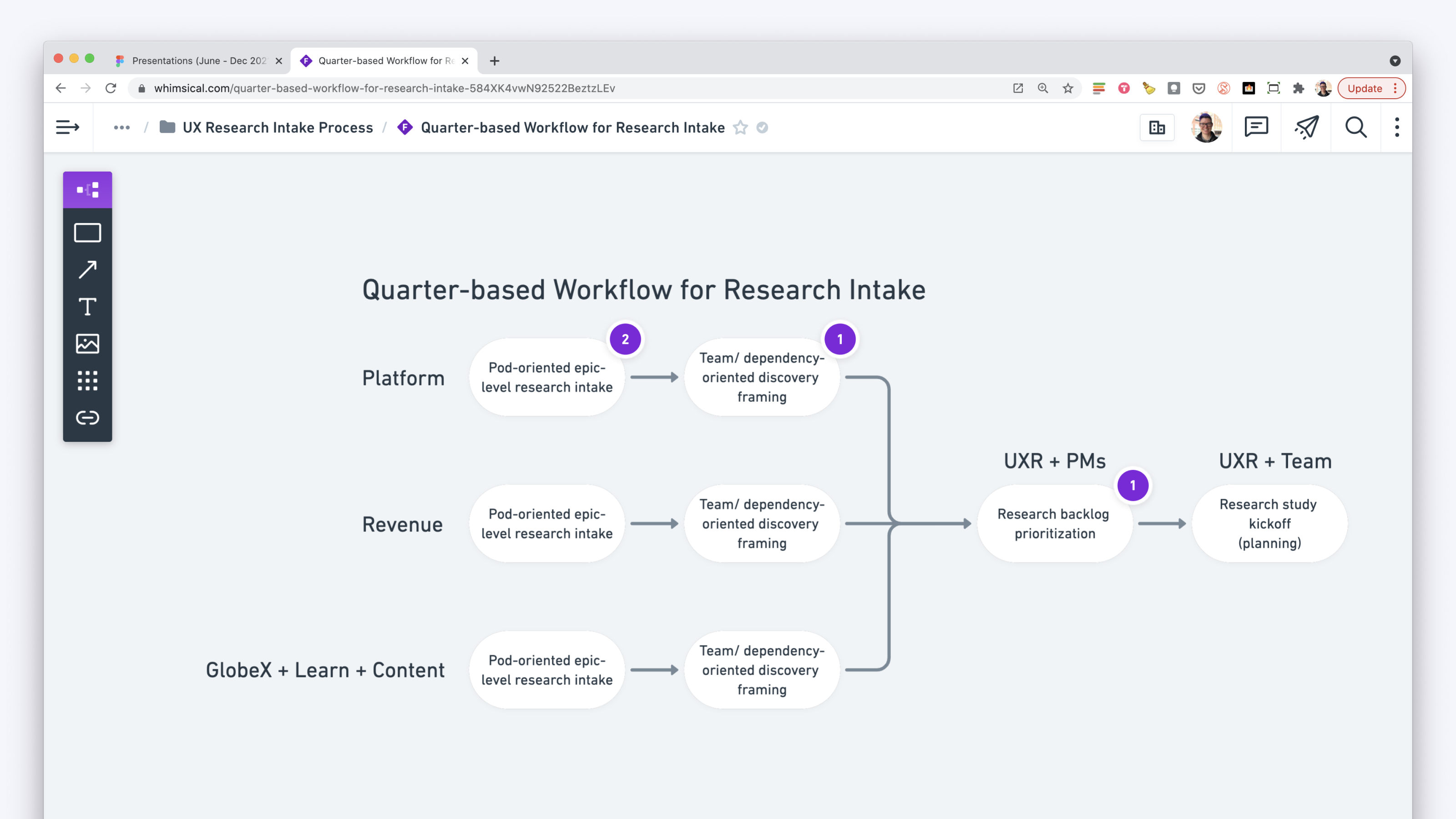Image resolution: width=1456 pixels, height=819 pixels.
Task: Open the board's three-dot options menu
Action: coord(1397,127)
